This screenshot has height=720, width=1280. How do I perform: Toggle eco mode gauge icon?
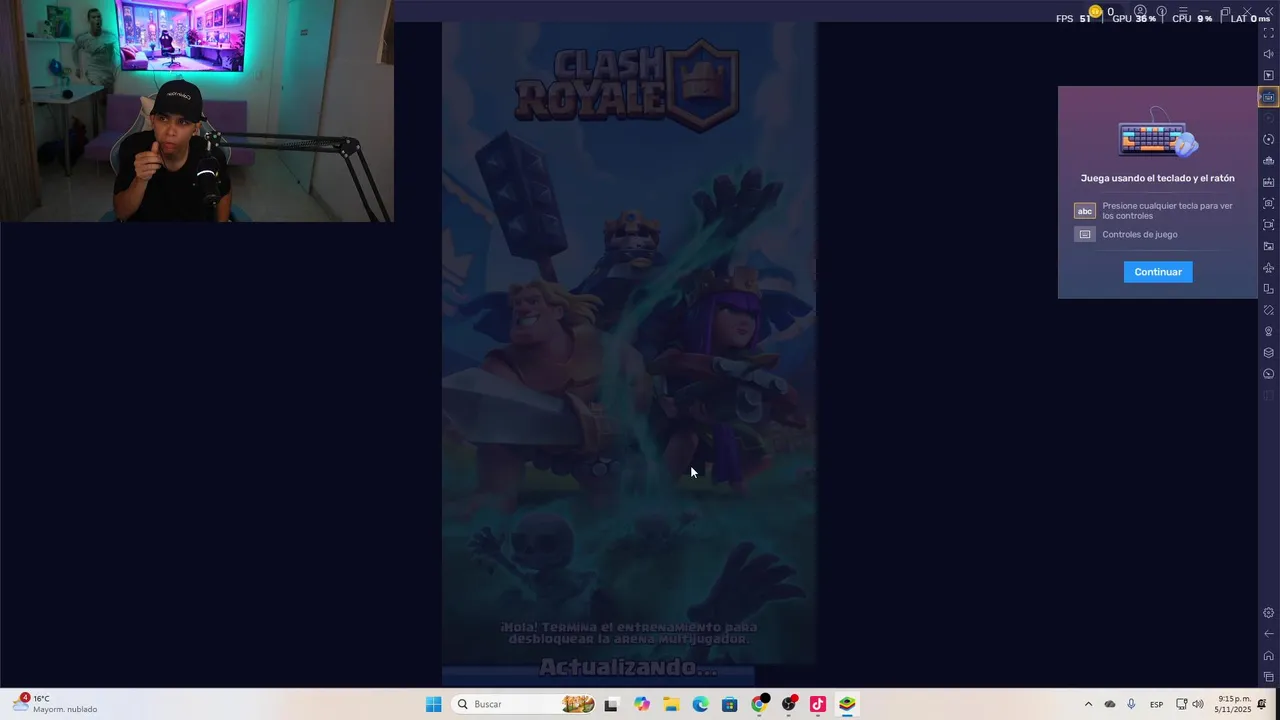tap(1268, 374)
